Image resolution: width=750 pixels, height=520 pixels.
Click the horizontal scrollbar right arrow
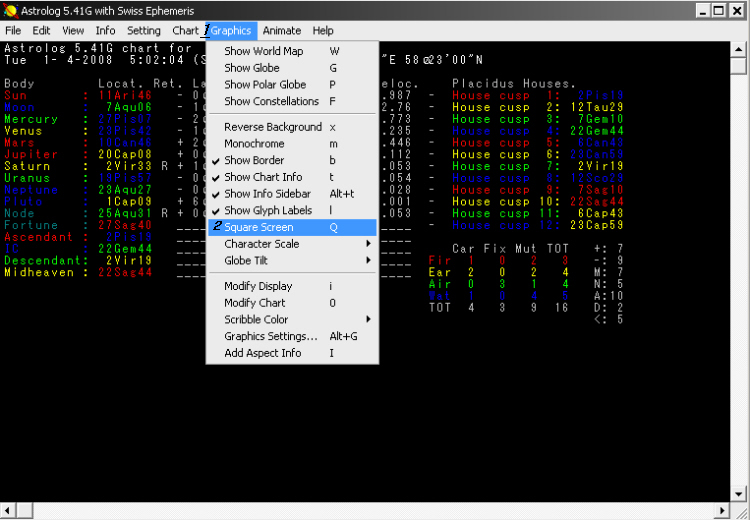[x=722, y=510]
